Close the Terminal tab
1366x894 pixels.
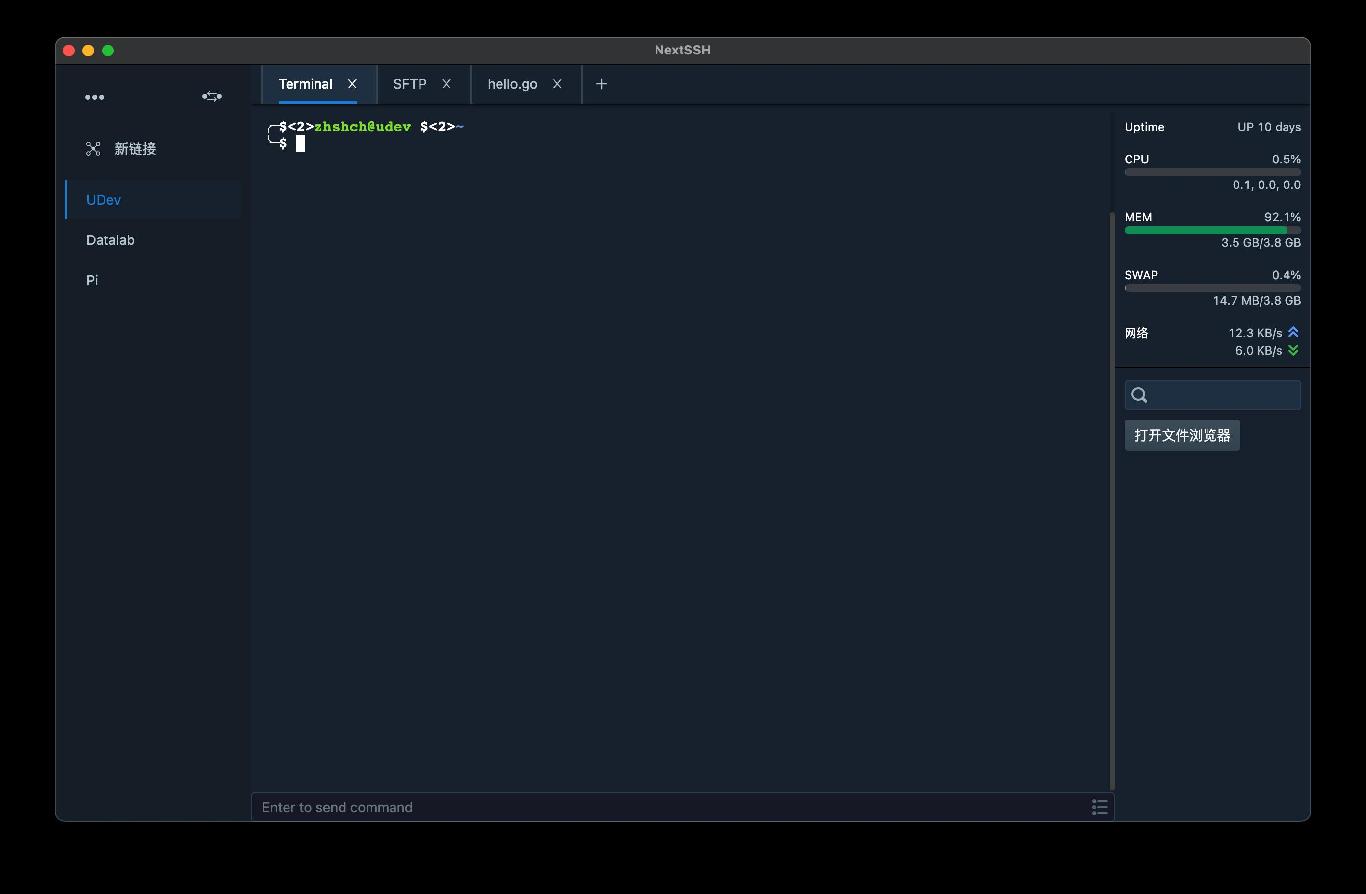point(352,84)
